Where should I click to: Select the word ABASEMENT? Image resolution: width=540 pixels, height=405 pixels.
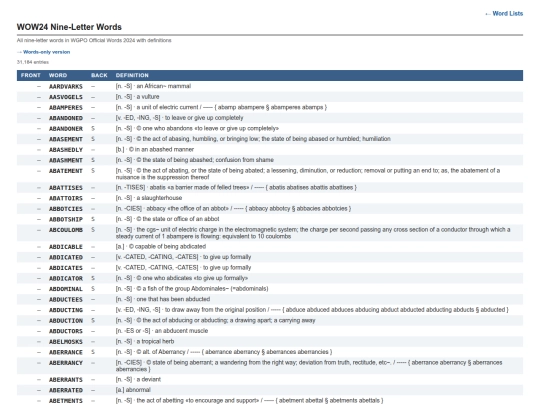tap(66, 139)
